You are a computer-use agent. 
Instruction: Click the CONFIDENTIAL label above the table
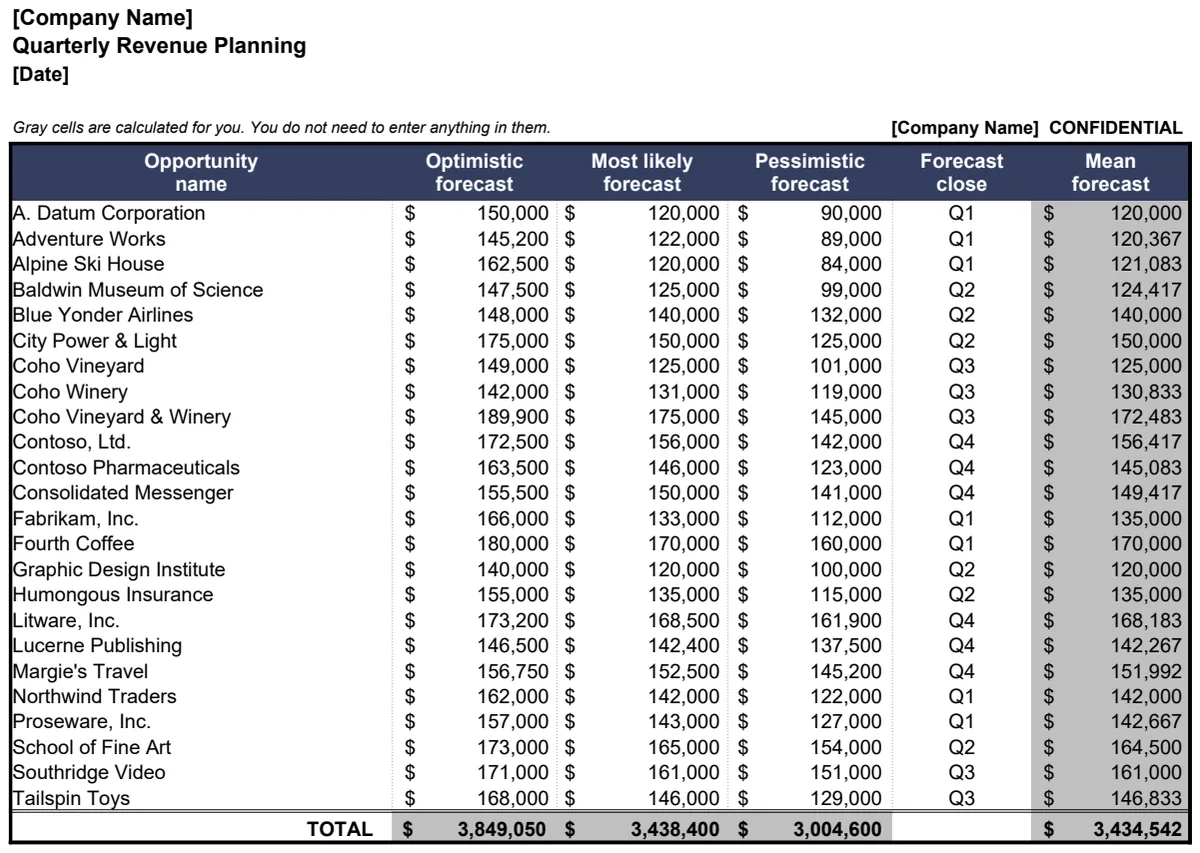click(1115, 128)
